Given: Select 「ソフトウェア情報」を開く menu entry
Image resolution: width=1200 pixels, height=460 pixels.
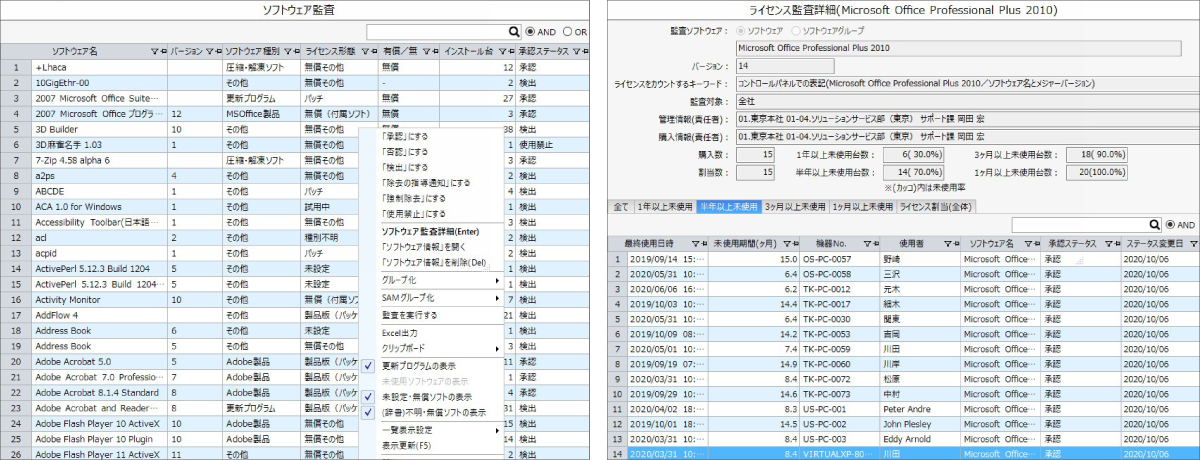Looking at the screenshot, I should point(424,247).
